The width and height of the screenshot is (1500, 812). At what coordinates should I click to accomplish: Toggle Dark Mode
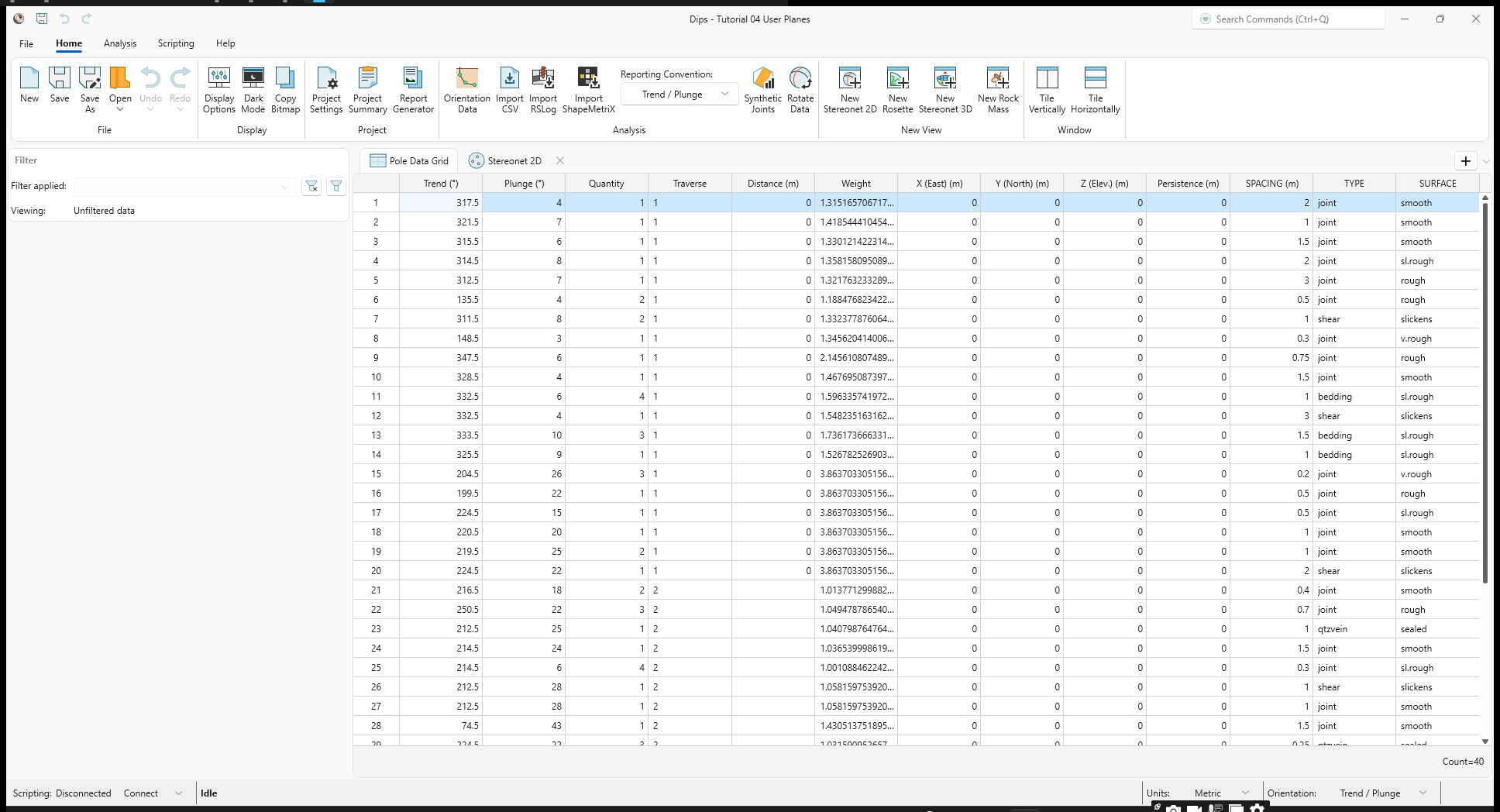(x=253, y=90)
